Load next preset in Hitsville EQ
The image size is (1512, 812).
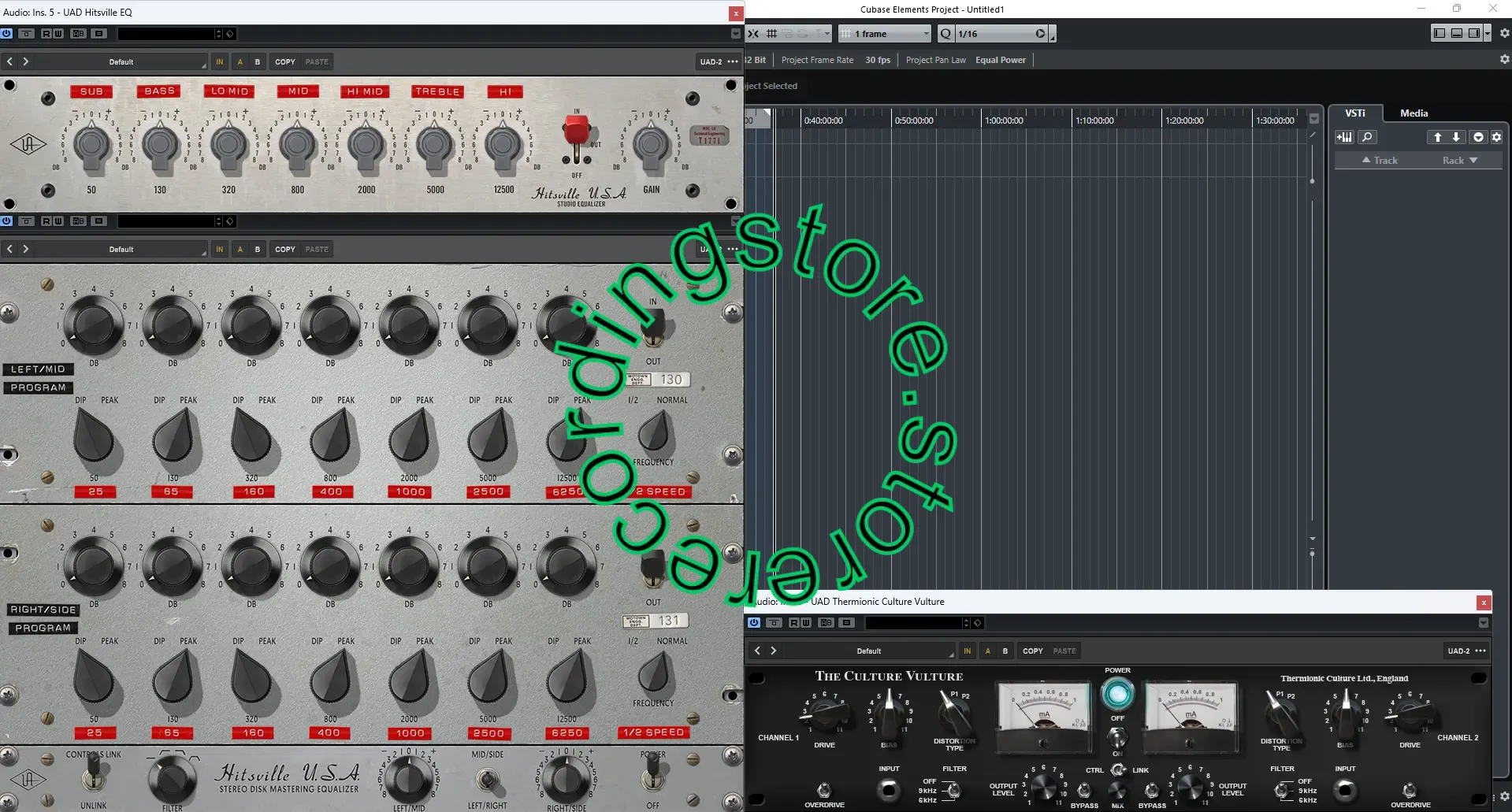tap(25, 61)
